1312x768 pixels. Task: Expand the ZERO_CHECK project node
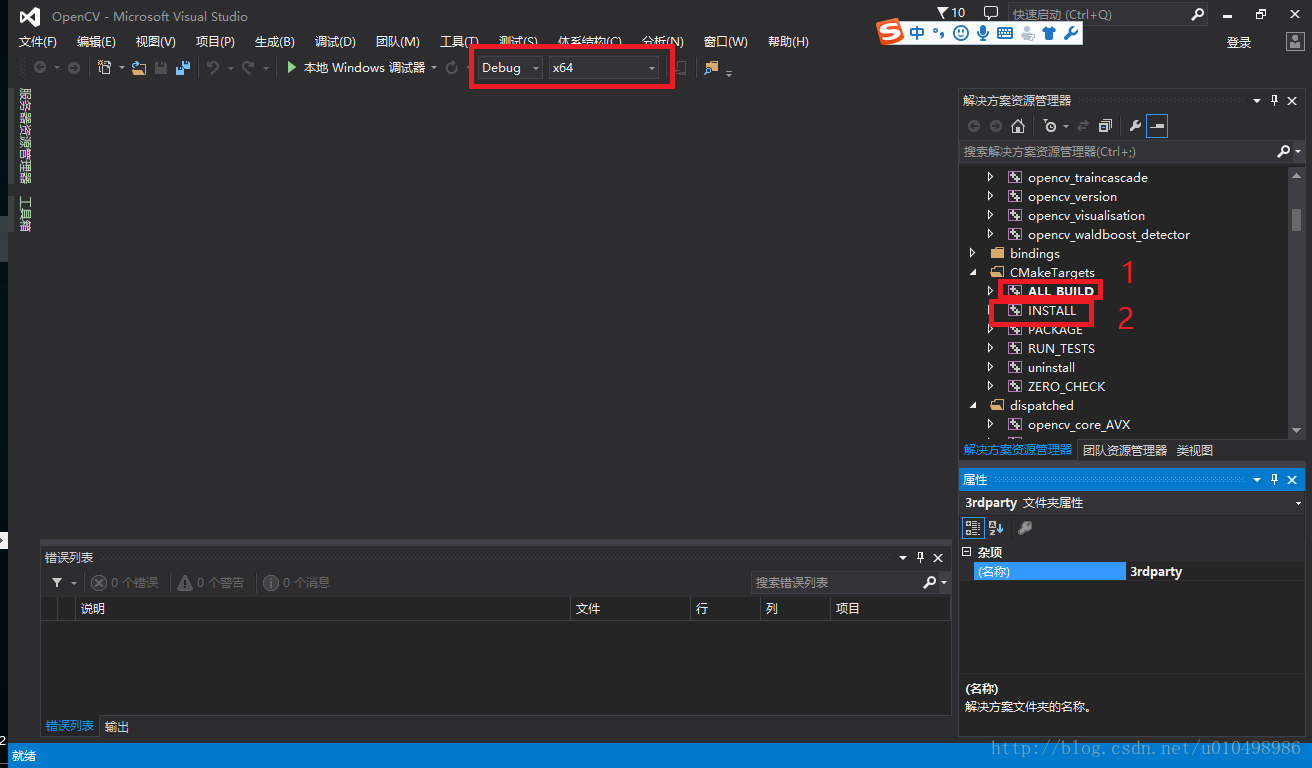coord(990,386)
